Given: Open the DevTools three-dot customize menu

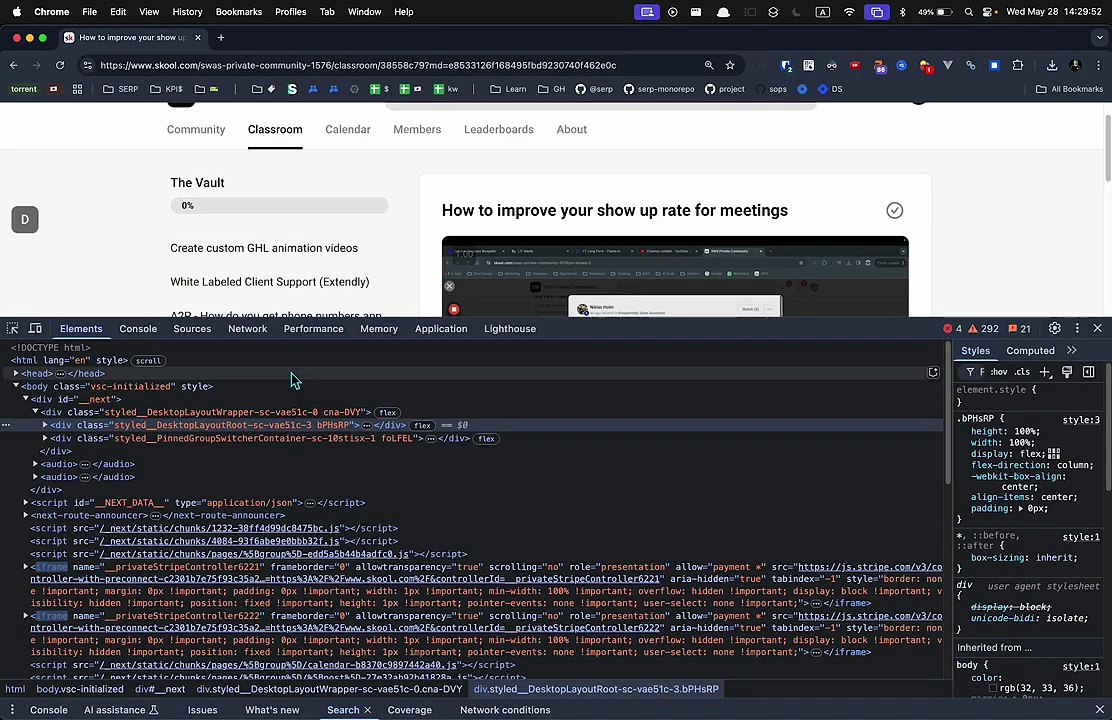Looking at the screenshot, I should [x=1077, y=328].
